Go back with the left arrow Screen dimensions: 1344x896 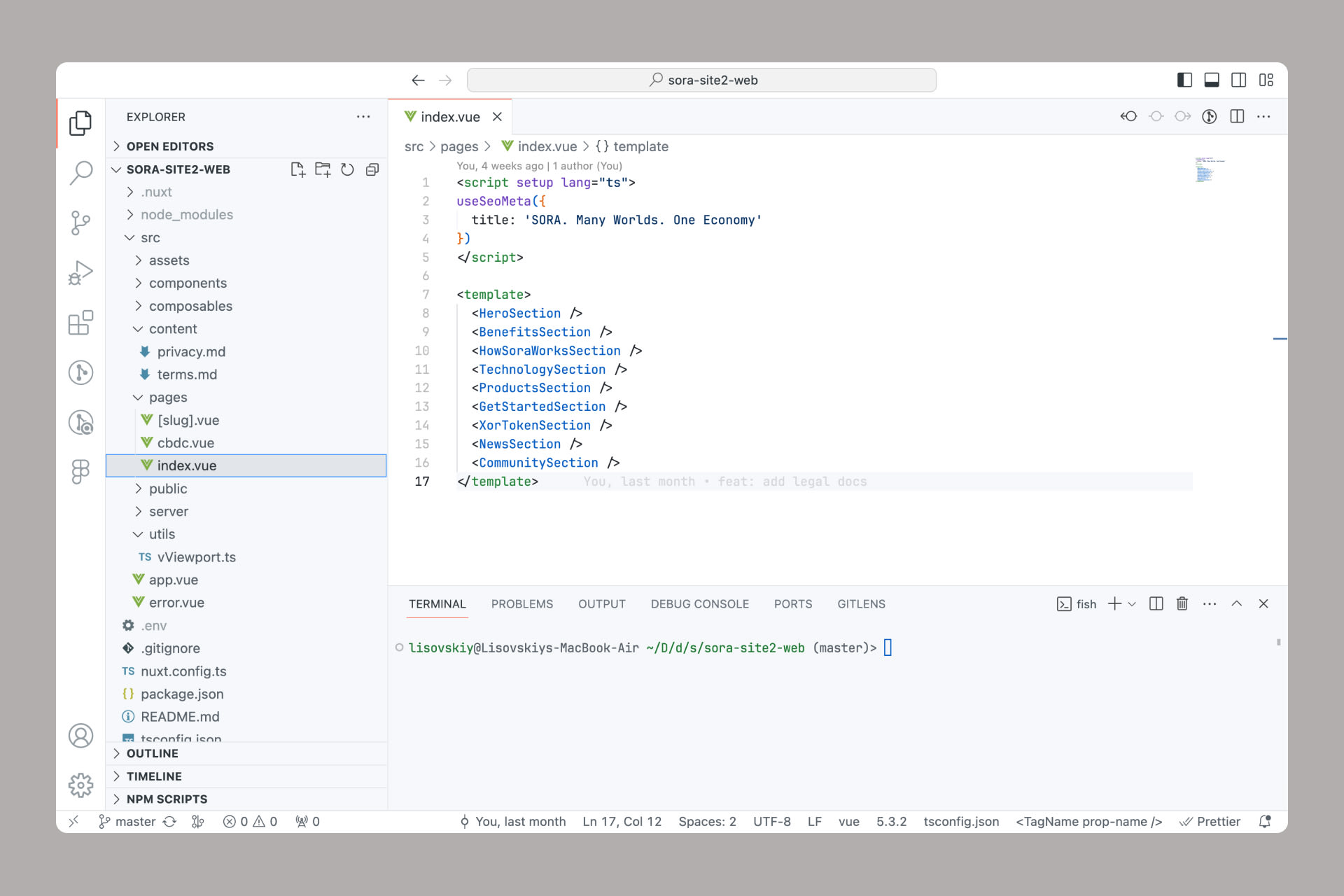tap(418, 80)
